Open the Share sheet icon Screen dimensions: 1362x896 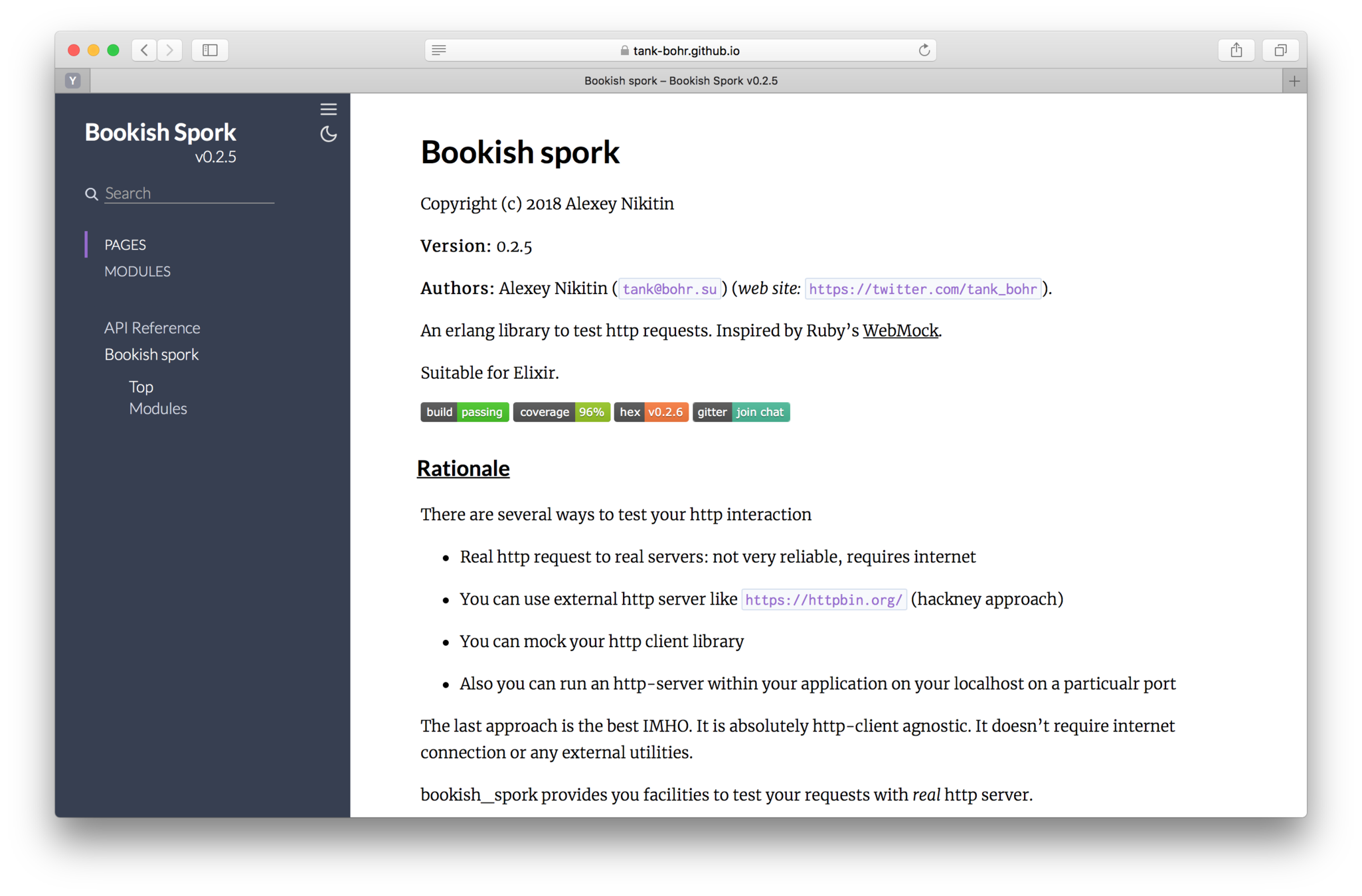(1236, 50)
